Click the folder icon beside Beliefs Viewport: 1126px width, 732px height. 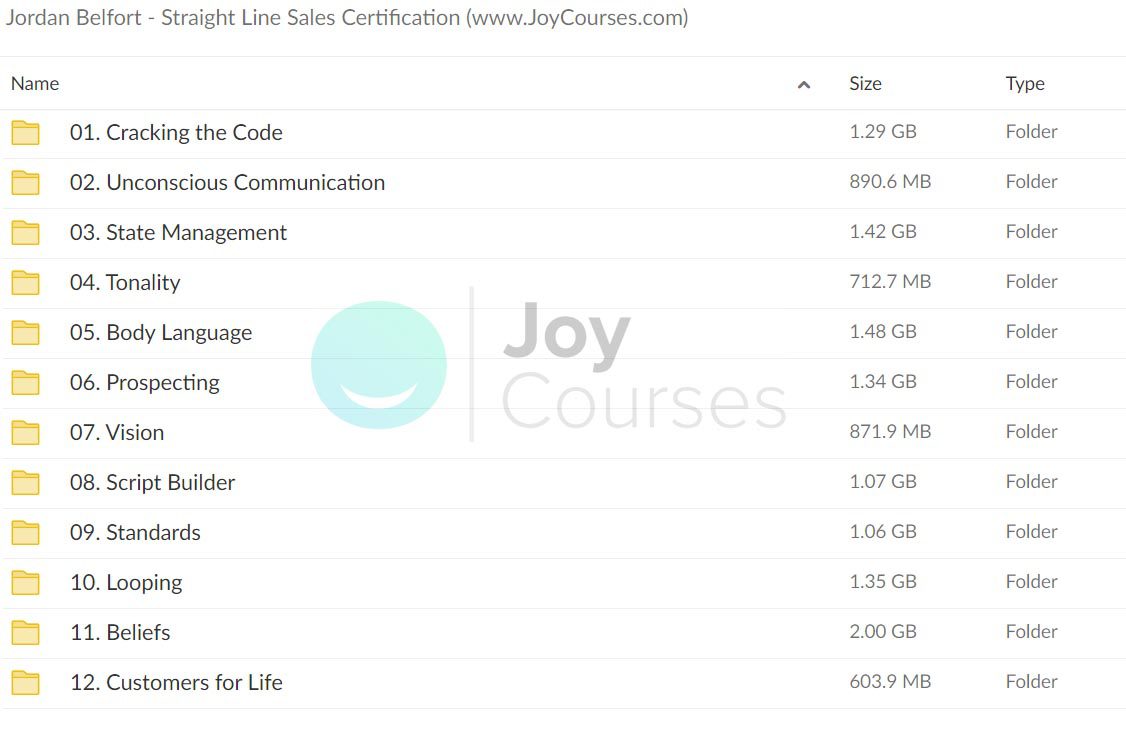point(25,633)
